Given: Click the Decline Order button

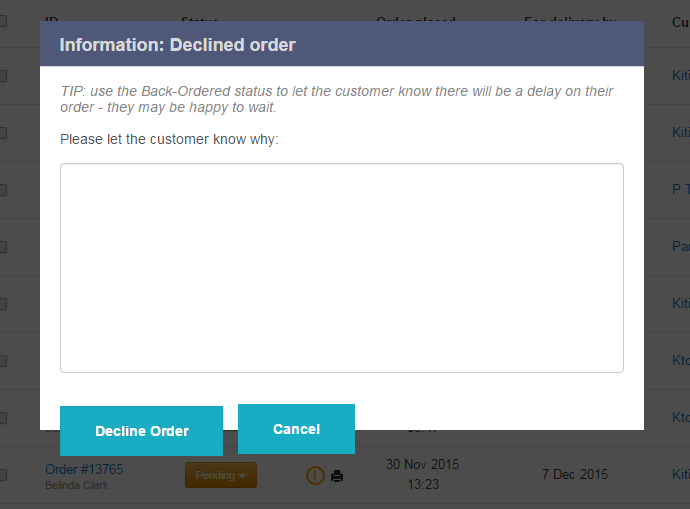Looking at the screenshot, I should [141, 431].
